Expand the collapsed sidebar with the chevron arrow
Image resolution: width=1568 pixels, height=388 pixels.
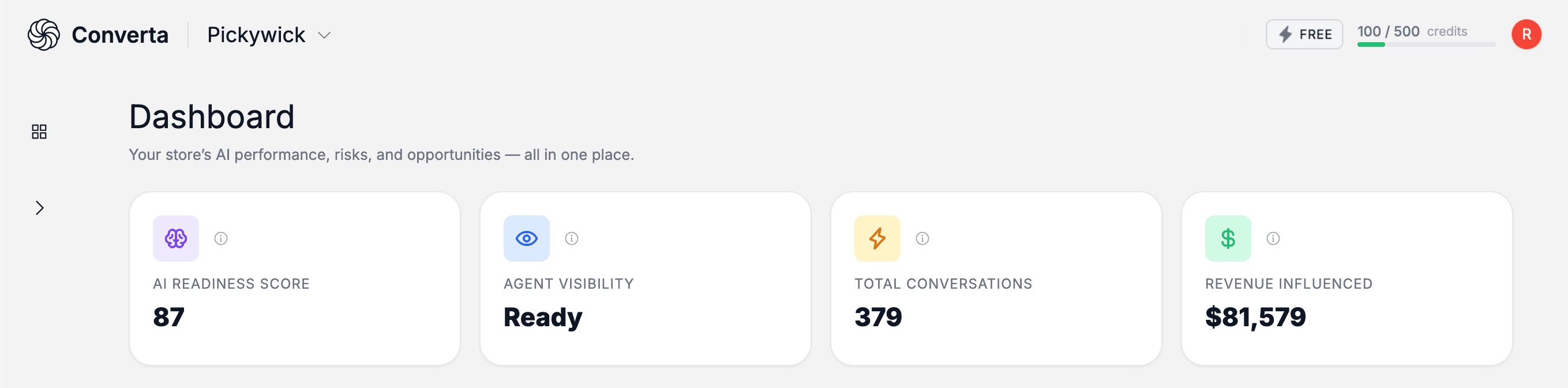[x=40, y=208]
